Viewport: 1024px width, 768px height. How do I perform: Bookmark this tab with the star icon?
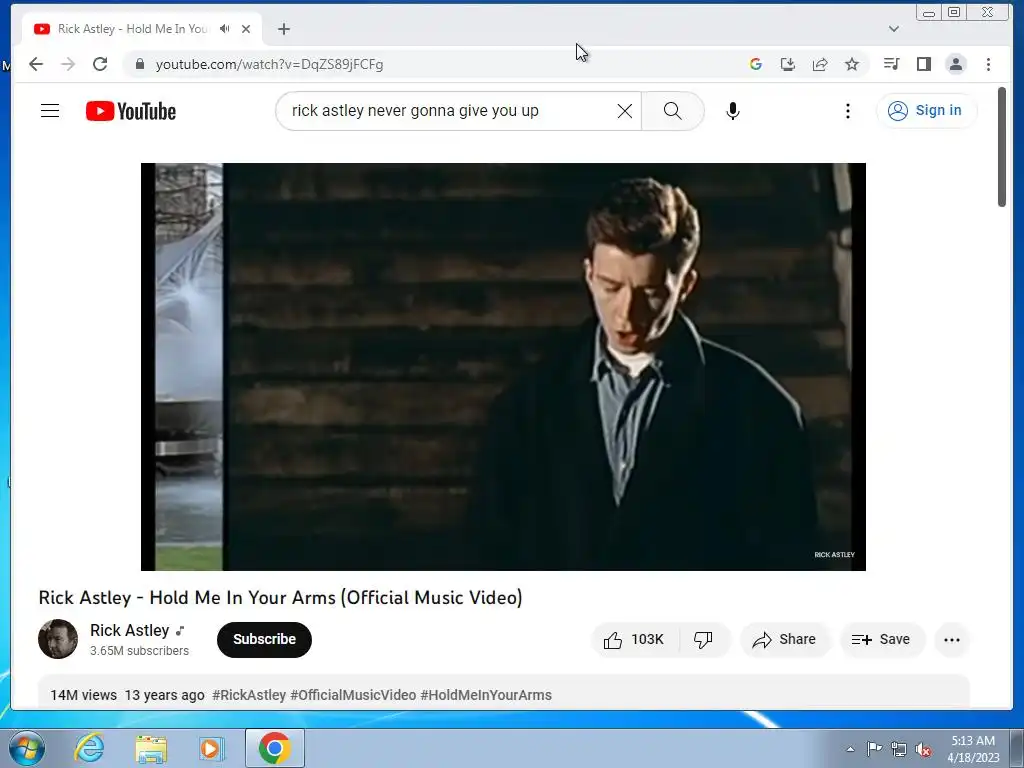852,64
